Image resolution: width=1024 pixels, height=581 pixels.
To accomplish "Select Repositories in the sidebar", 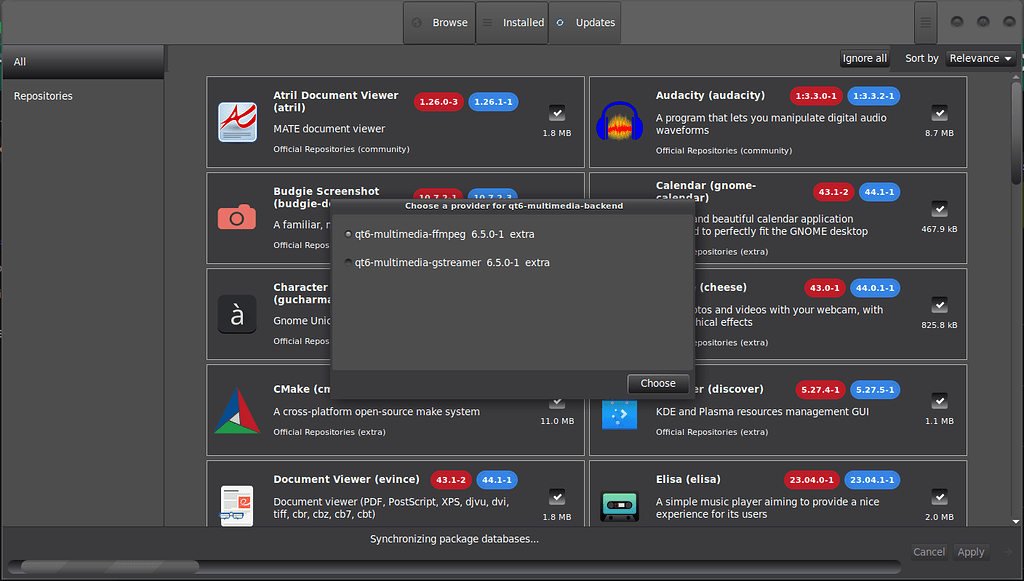I will (43, 96).
